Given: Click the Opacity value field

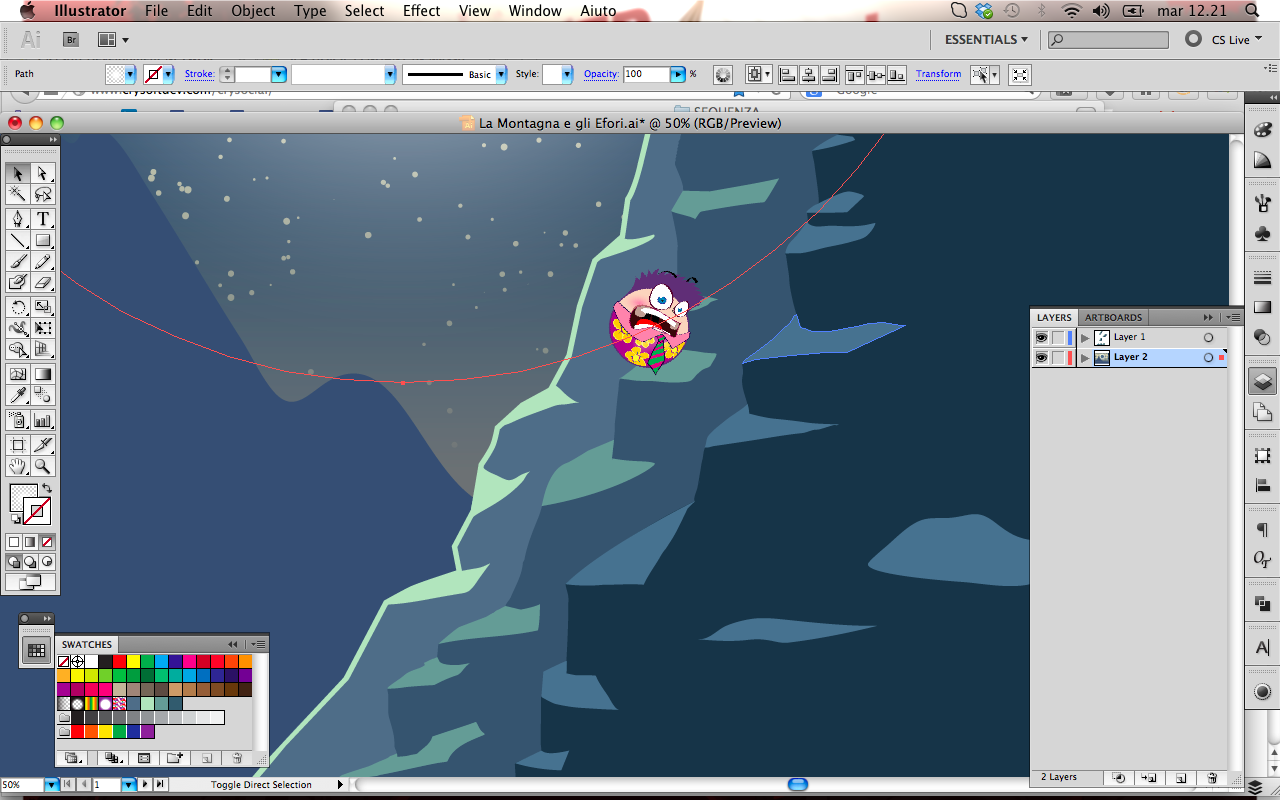Looking at the screenshot, I should [645, 75].
